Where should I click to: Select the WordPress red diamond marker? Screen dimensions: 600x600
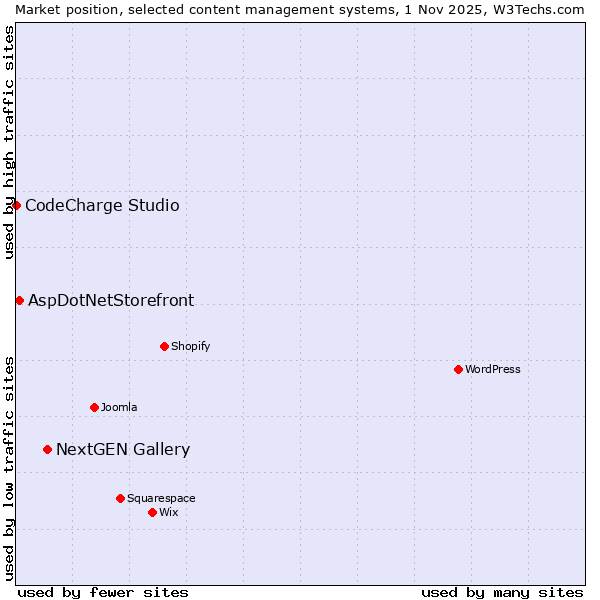458,369
